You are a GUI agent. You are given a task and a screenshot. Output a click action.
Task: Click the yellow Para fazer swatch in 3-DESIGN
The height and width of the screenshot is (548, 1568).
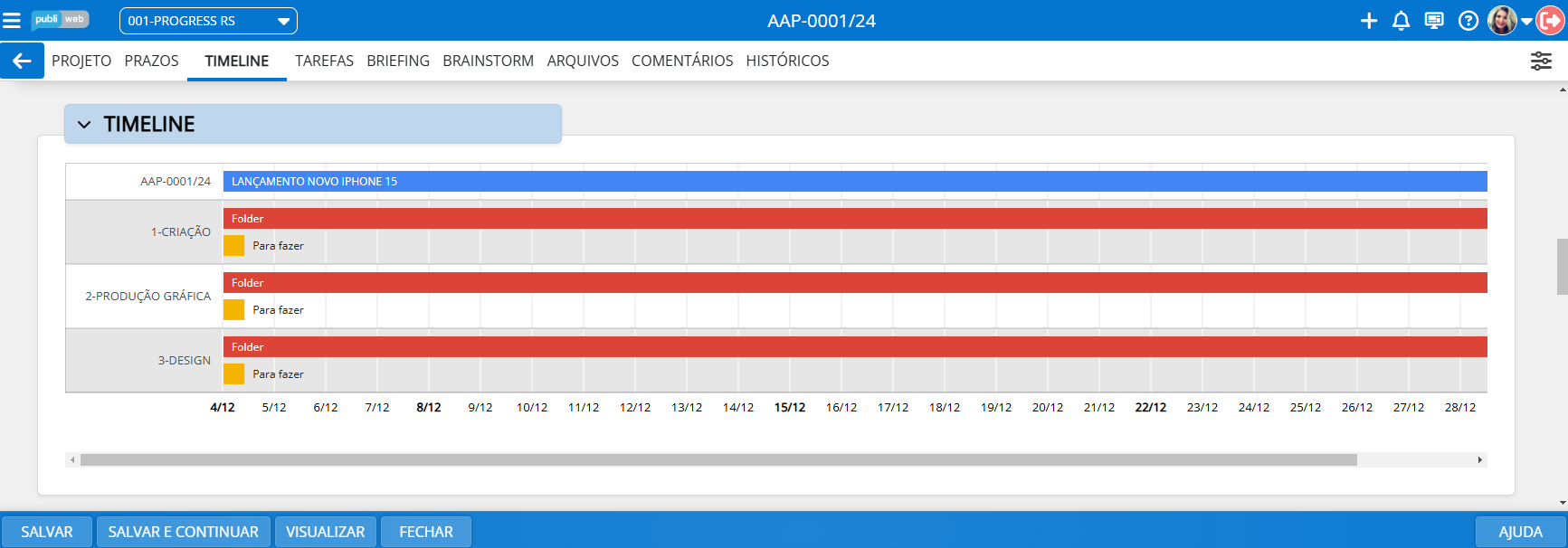pos(233,374)
